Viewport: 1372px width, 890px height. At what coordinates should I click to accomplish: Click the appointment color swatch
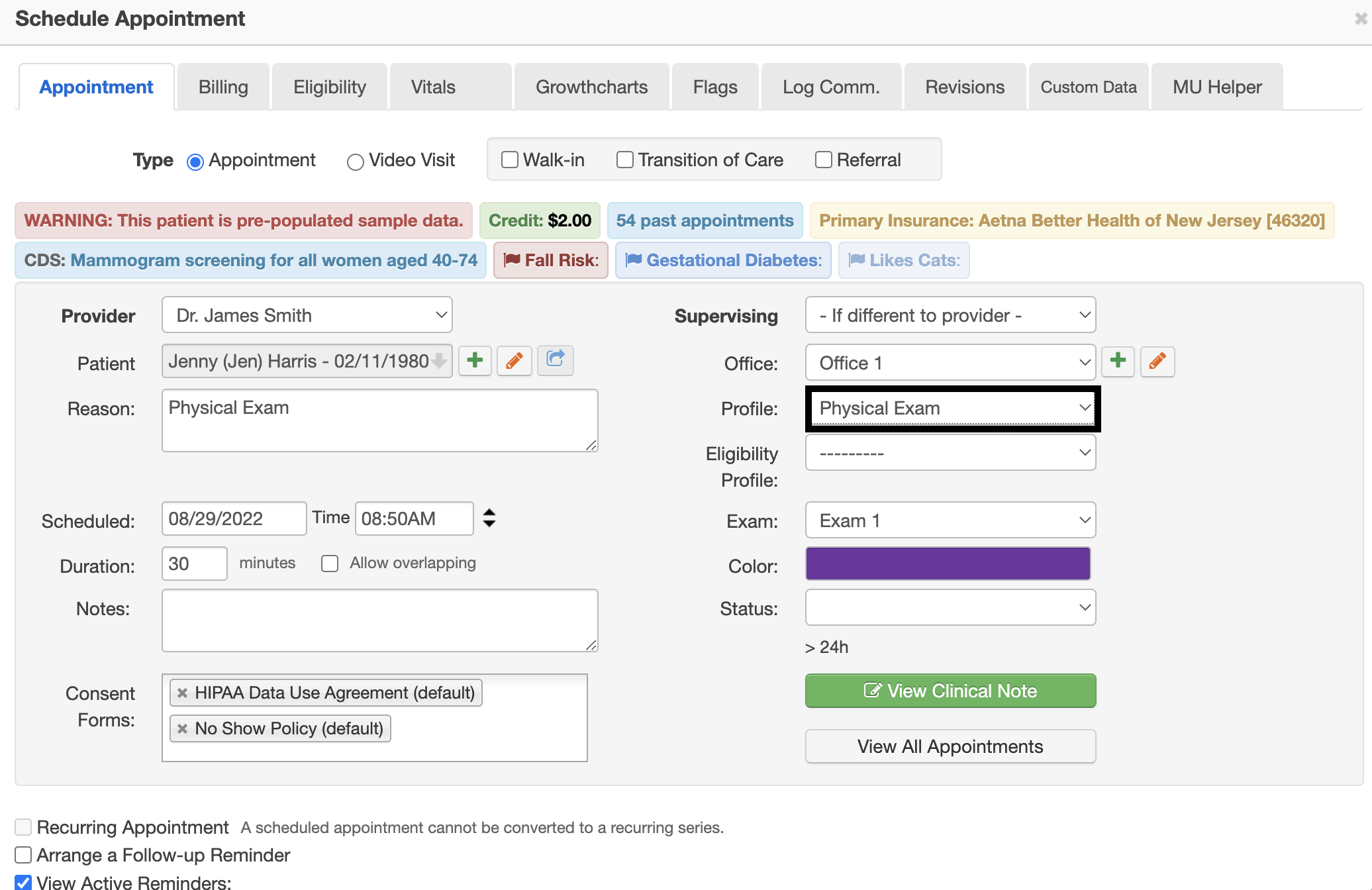949,563
